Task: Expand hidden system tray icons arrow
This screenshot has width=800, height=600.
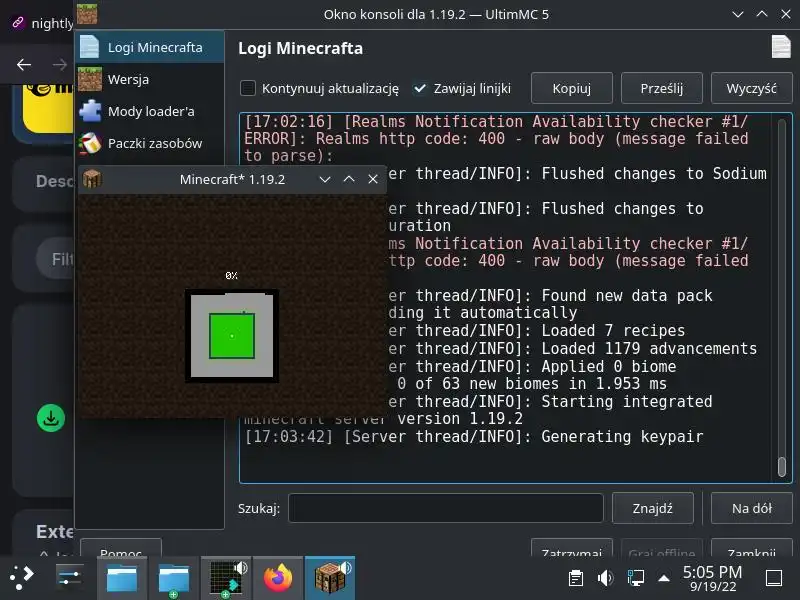Action: tap(664, 578)
